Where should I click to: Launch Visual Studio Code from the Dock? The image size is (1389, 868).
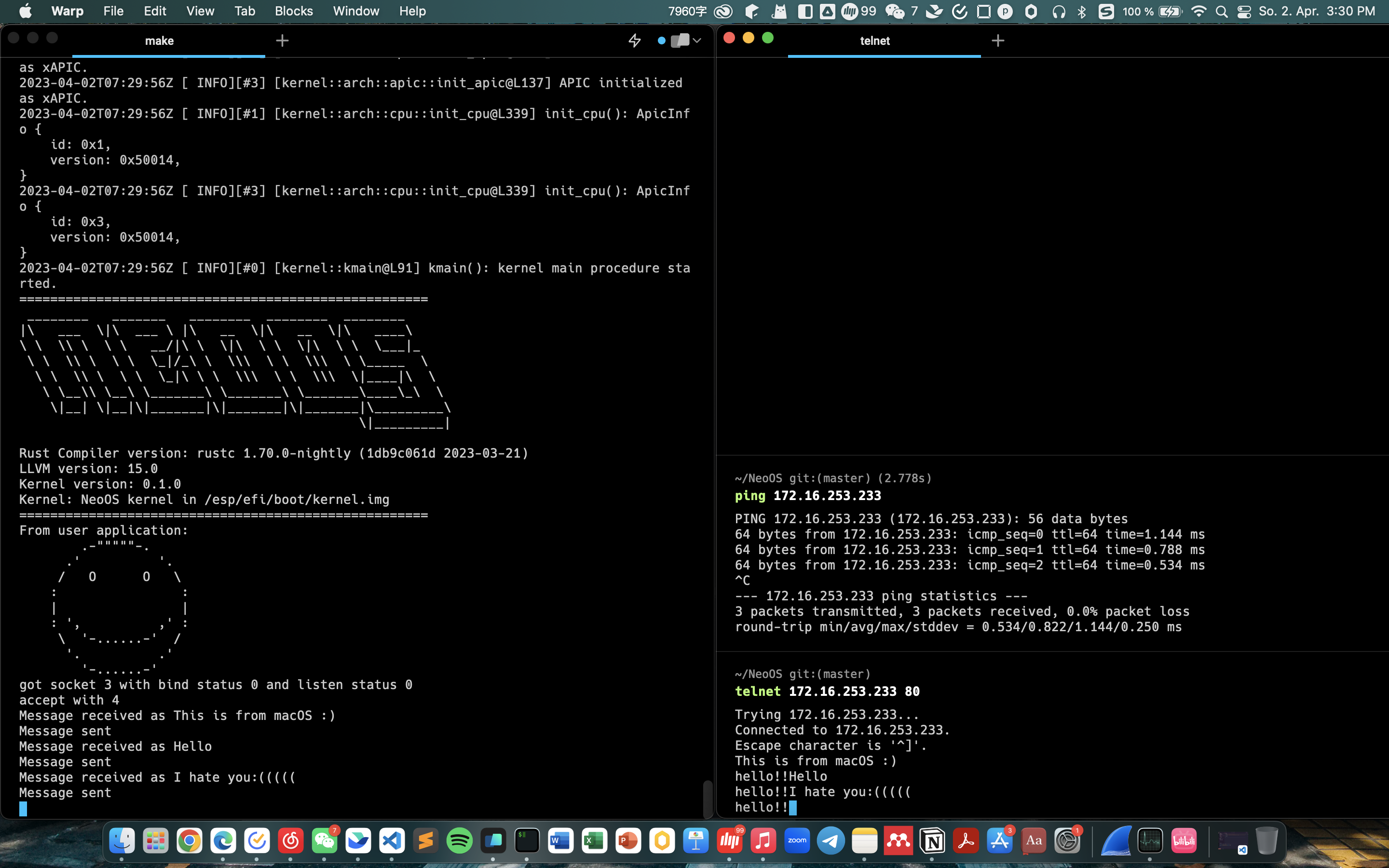tap(392, 841)
